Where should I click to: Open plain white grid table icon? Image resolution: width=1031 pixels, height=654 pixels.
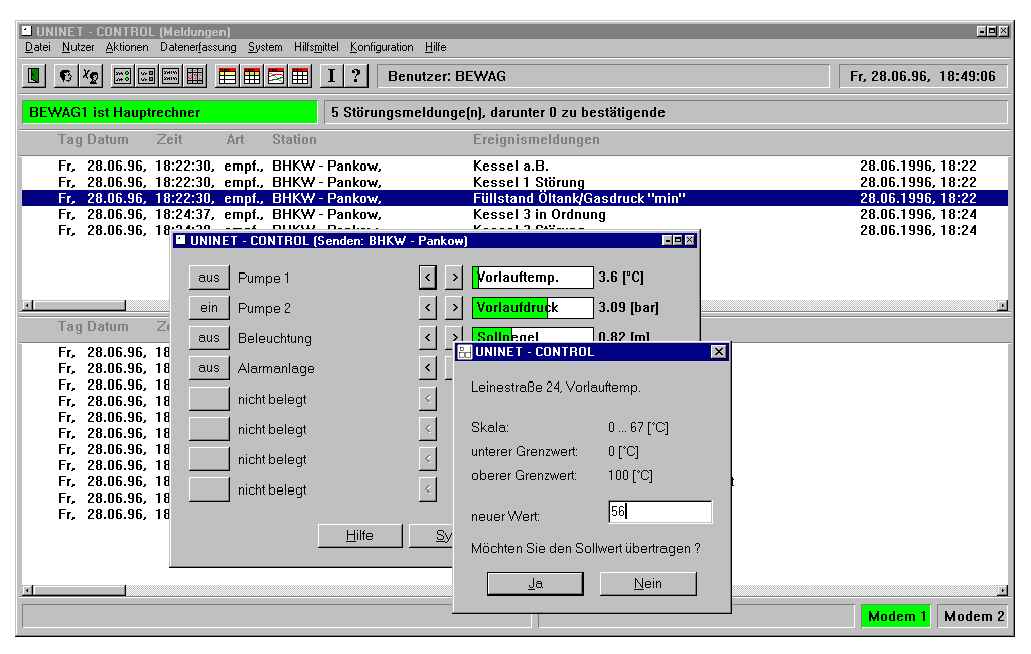300,76
